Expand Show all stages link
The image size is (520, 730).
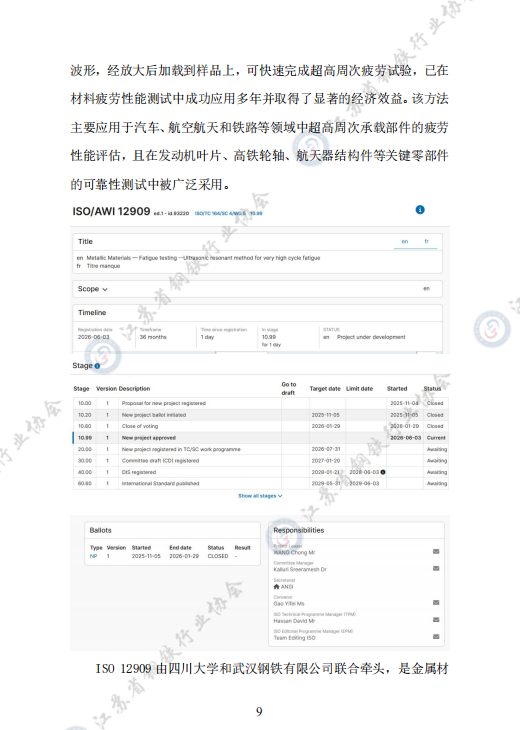pyautogui.click(x=260, y=496)
